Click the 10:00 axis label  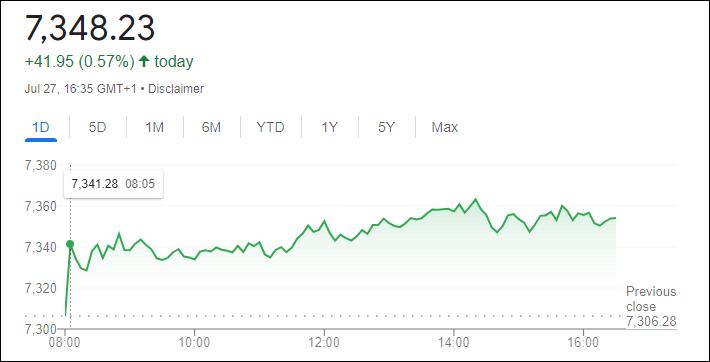[x=194, y=343]
